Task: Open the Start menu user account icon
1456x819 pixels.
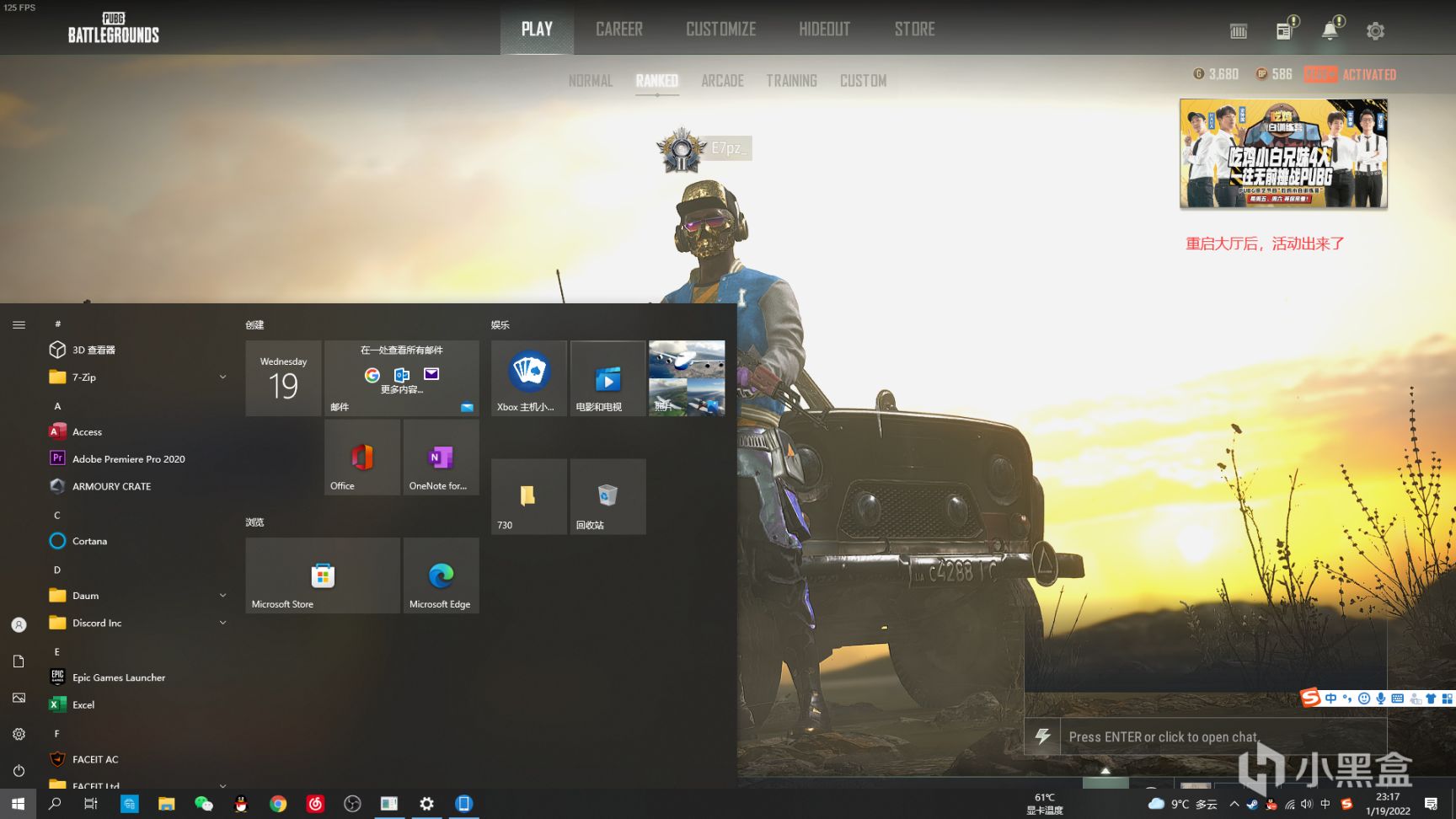Action: click(x=19, y=625)
